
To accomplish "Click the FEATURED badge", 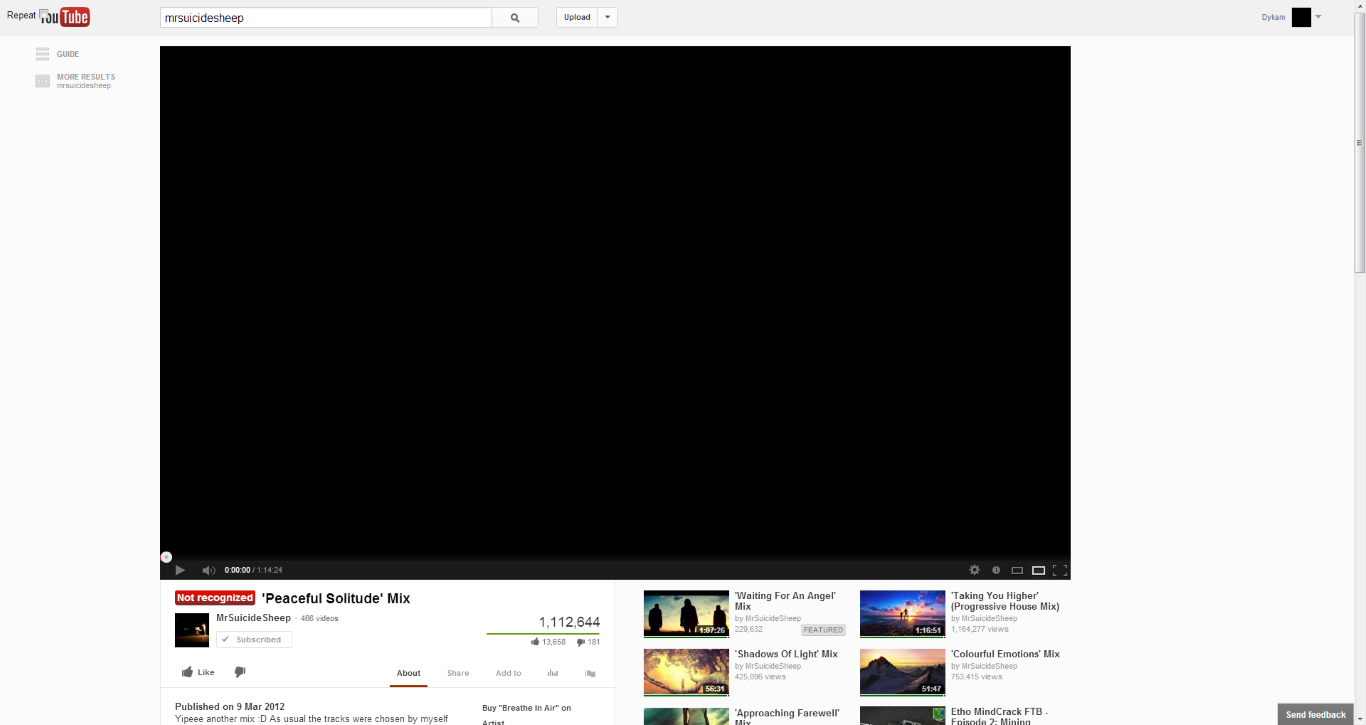I will pyautogui.click(x=823, y=630).
